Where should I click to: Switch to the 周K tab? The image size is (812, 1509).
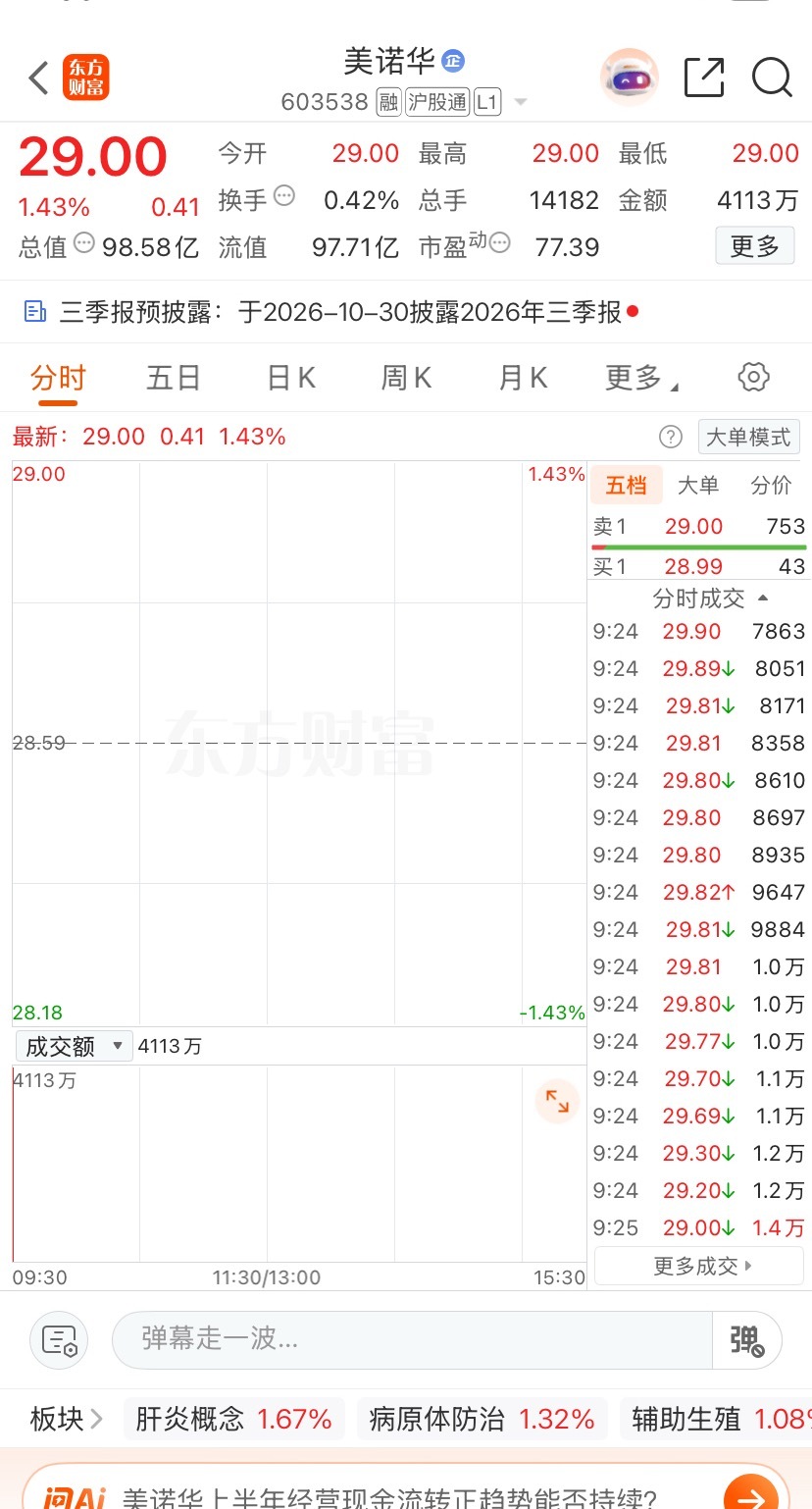(x=406, y=378)
